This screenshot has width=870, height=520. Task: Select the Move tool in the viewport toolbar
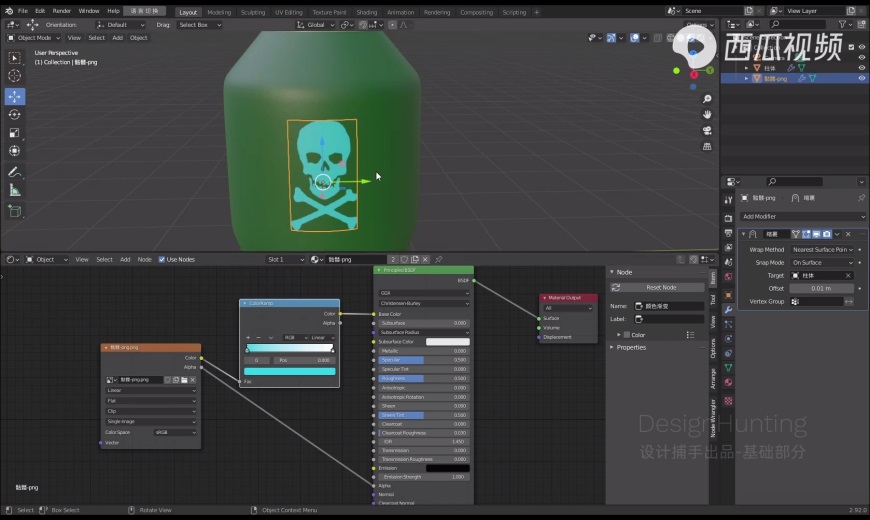pyautogui.click(x=14, y=97)
